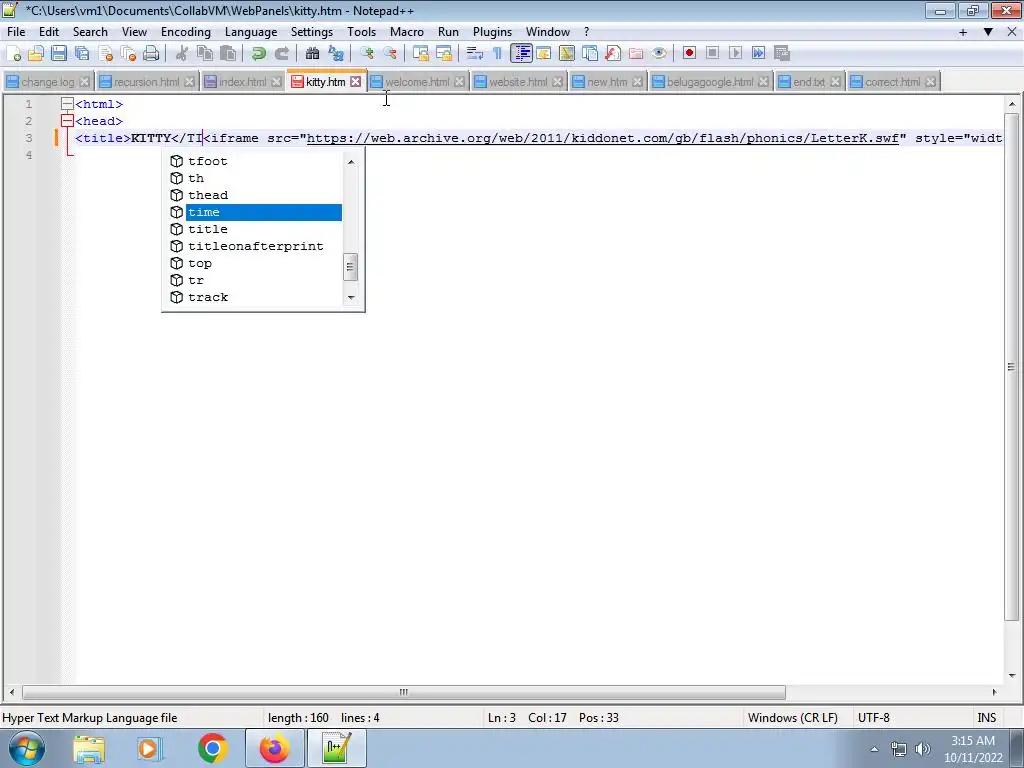Click the horizontal scrollbar in editor
Viewport: 1024px width, 768px height.
click(404, 692)
